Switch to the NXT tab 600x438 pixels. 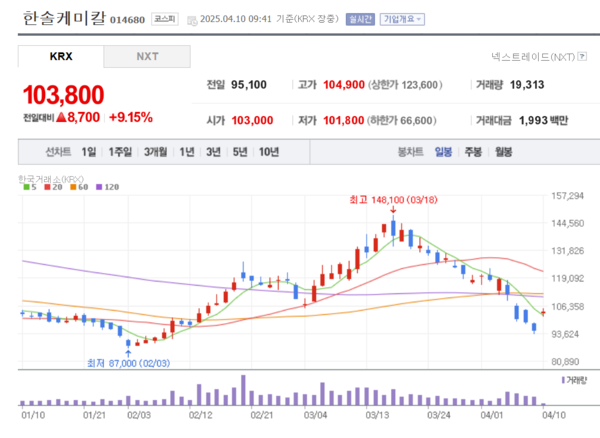[x=147, y=57]
